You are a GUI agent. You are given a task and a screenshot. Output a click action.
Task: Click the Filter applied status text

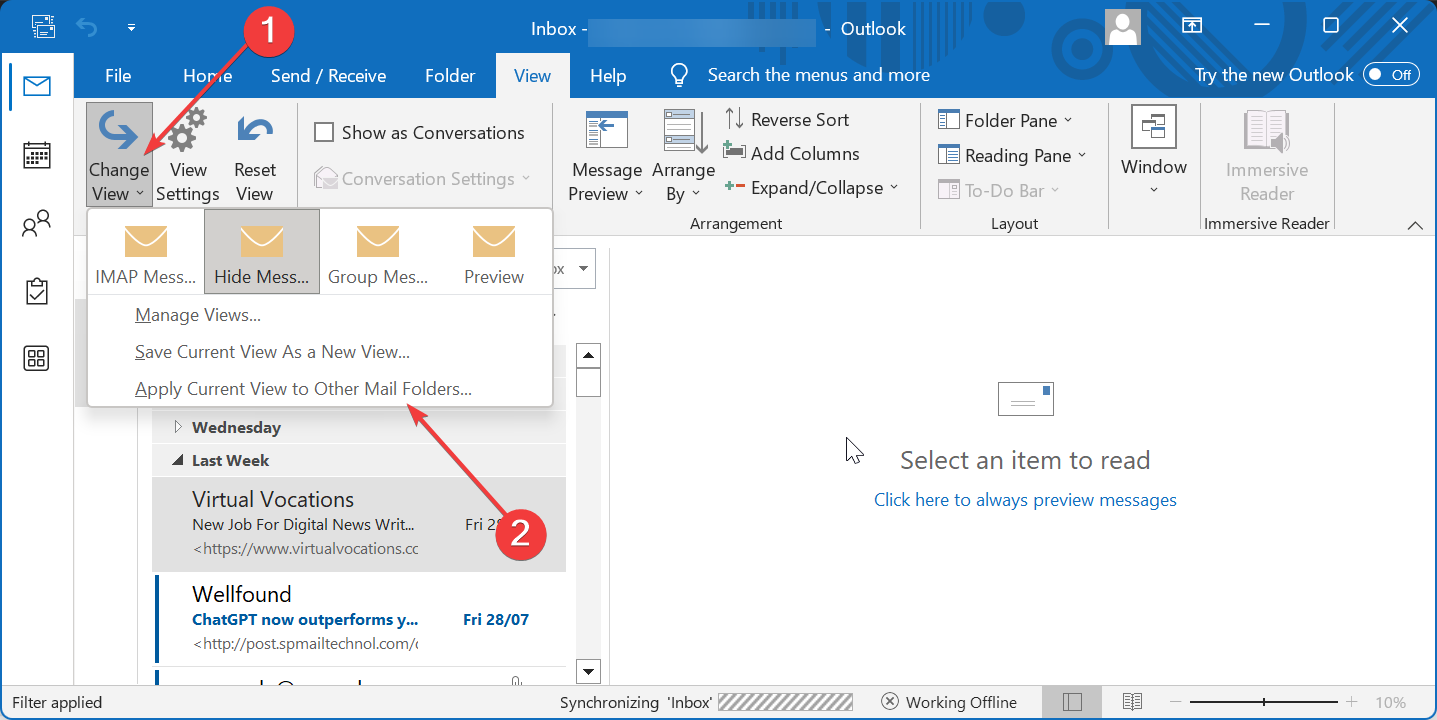[x=57, y=702]
